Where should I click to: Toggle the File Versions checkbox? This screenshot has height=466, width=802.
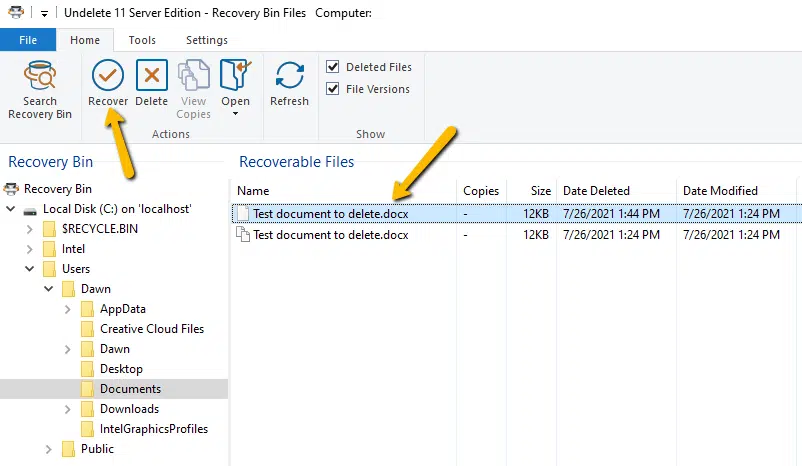click(333, 89)
